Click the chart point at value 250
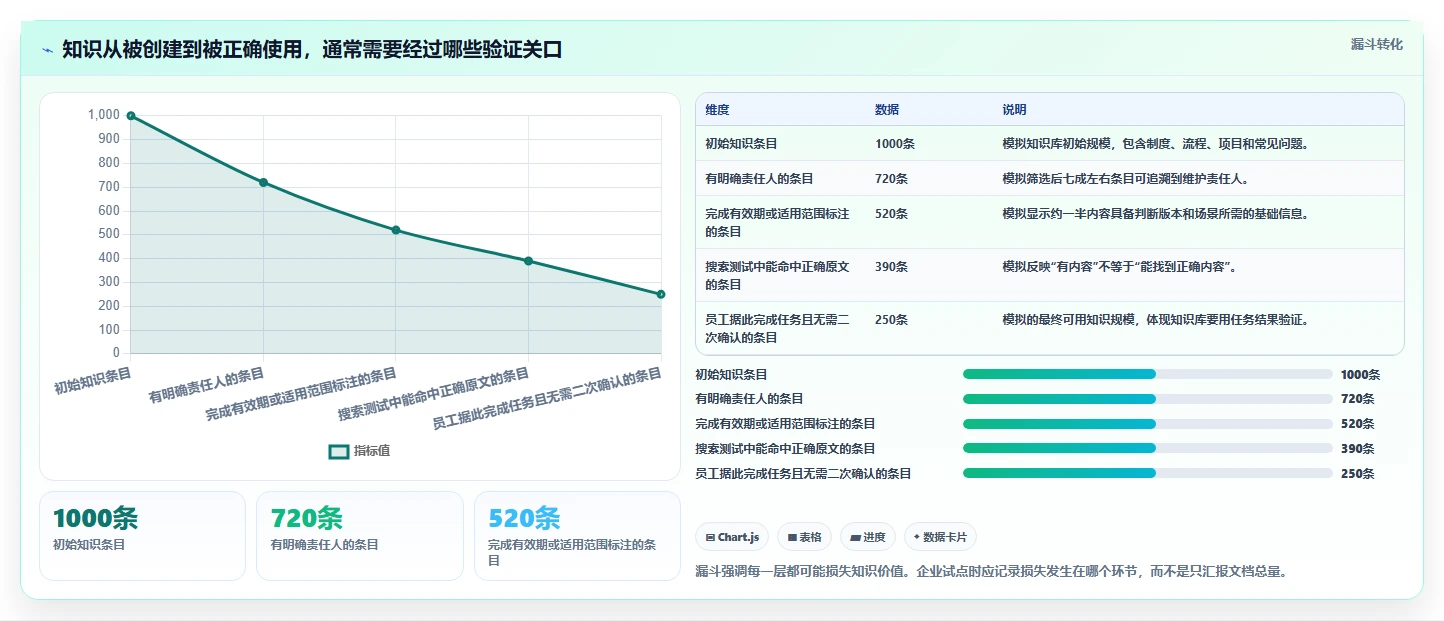Screen dimensions: 1444x621 [x=661, y=294]
